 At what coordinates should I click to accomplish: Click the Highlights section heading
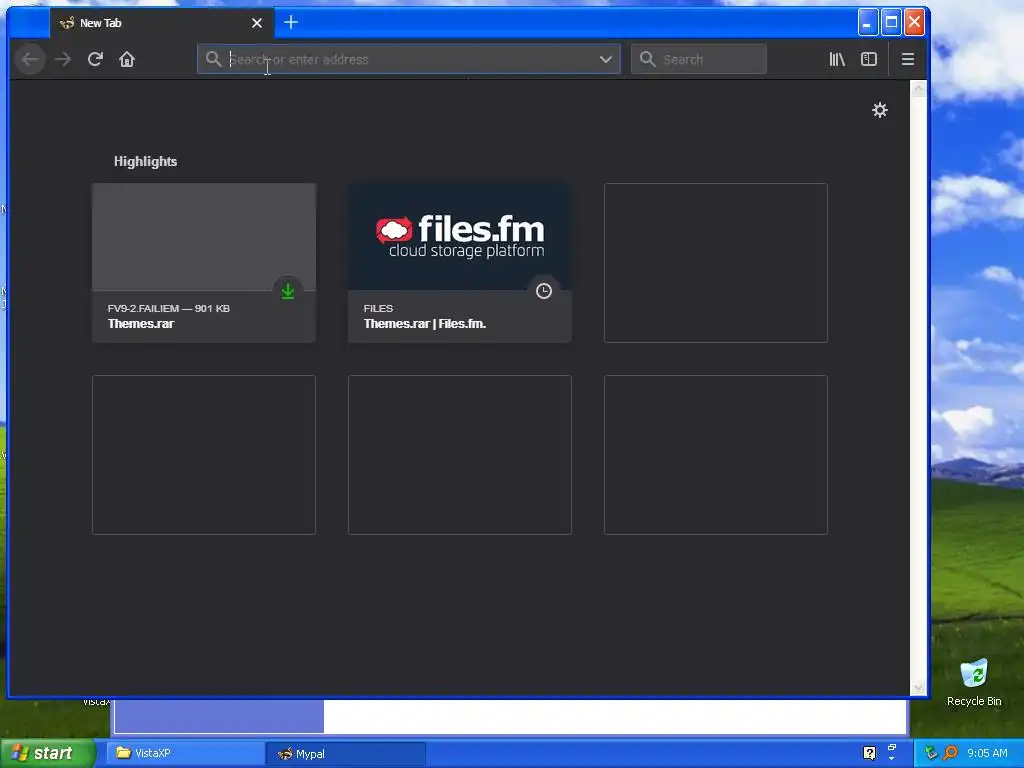[145, 161]
